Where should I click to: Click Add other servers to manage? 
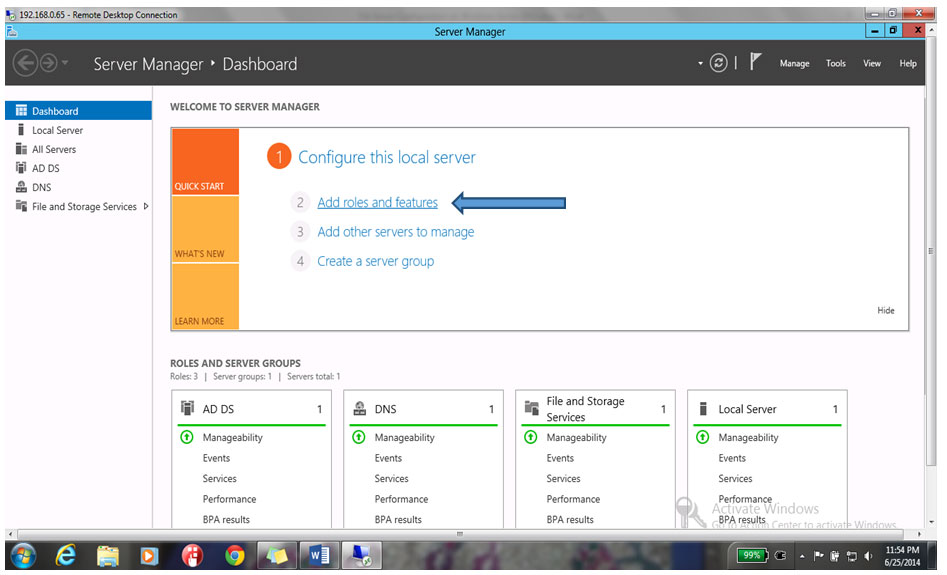coord(396,232)
